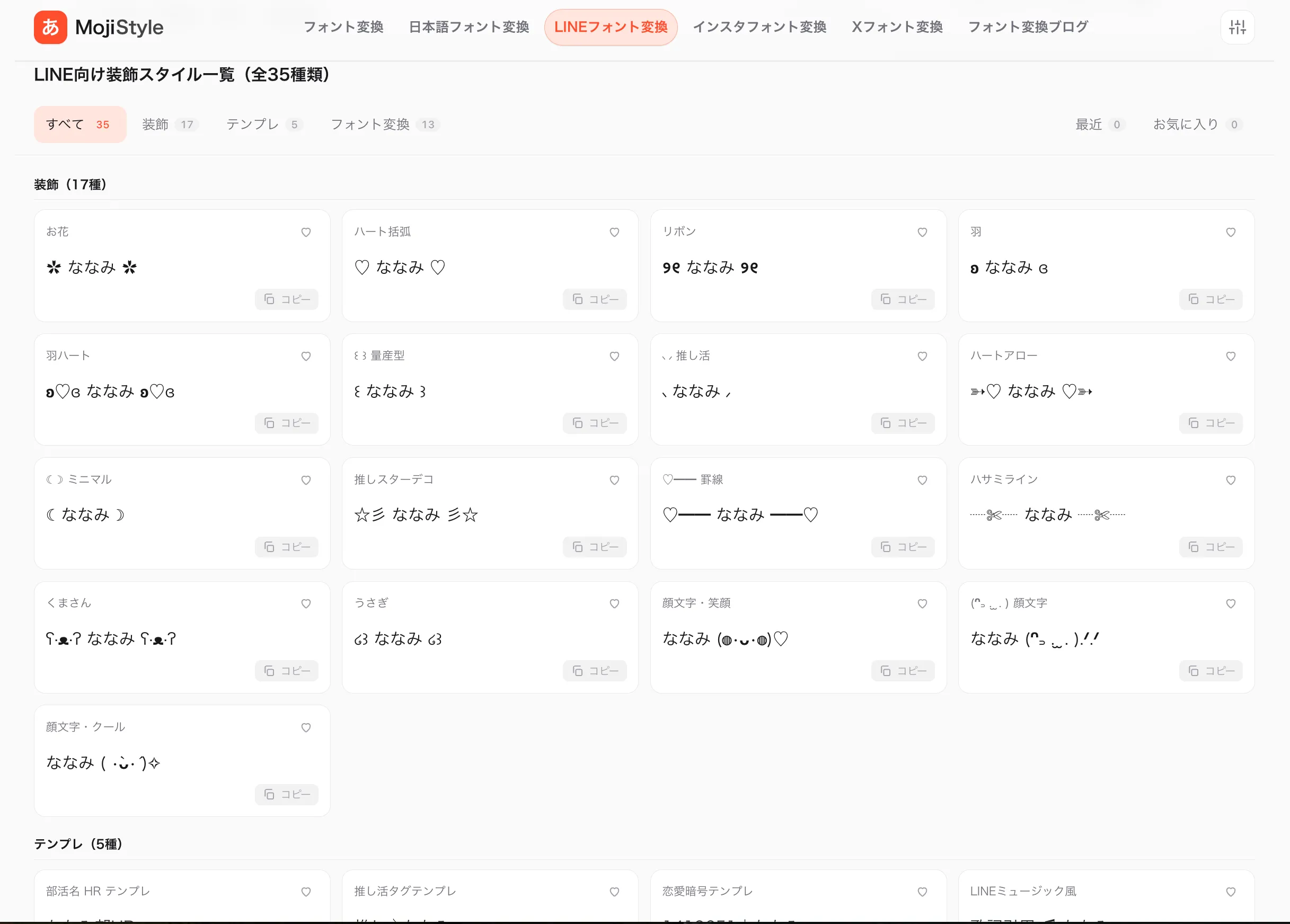The image size is (1290, 924).
Task: Click ✲ ななみ ✲ preview text
Action: 92,267
